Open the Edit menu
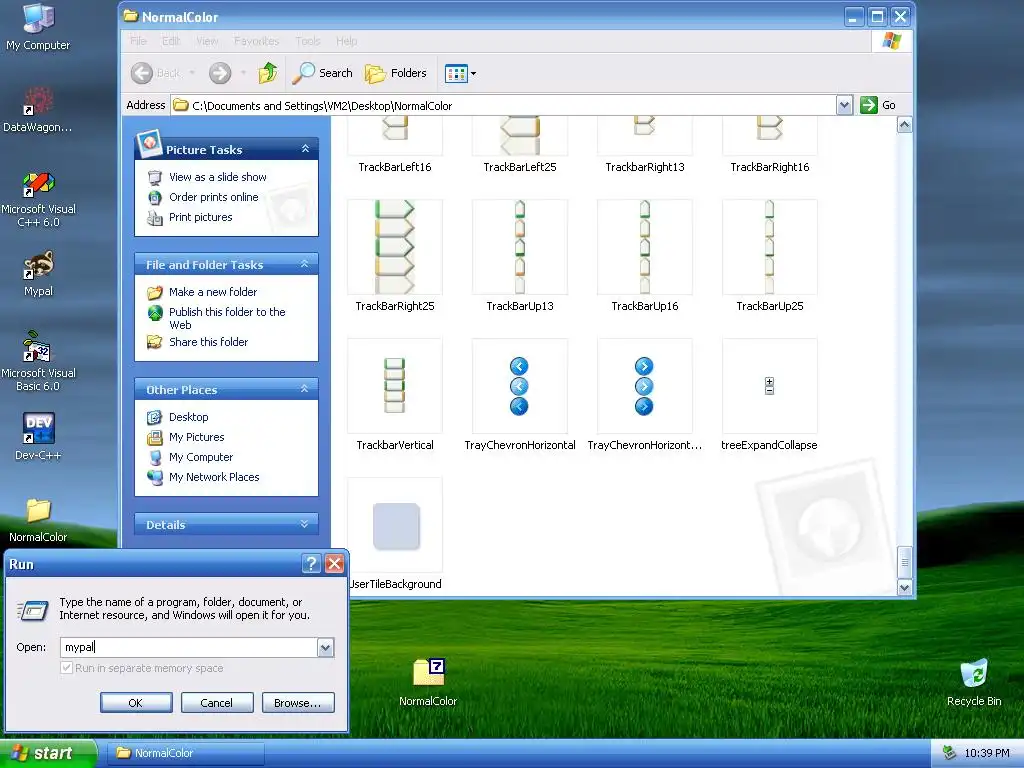The height and width of the screenshot is (768, 1024). (x=171, y=40)
